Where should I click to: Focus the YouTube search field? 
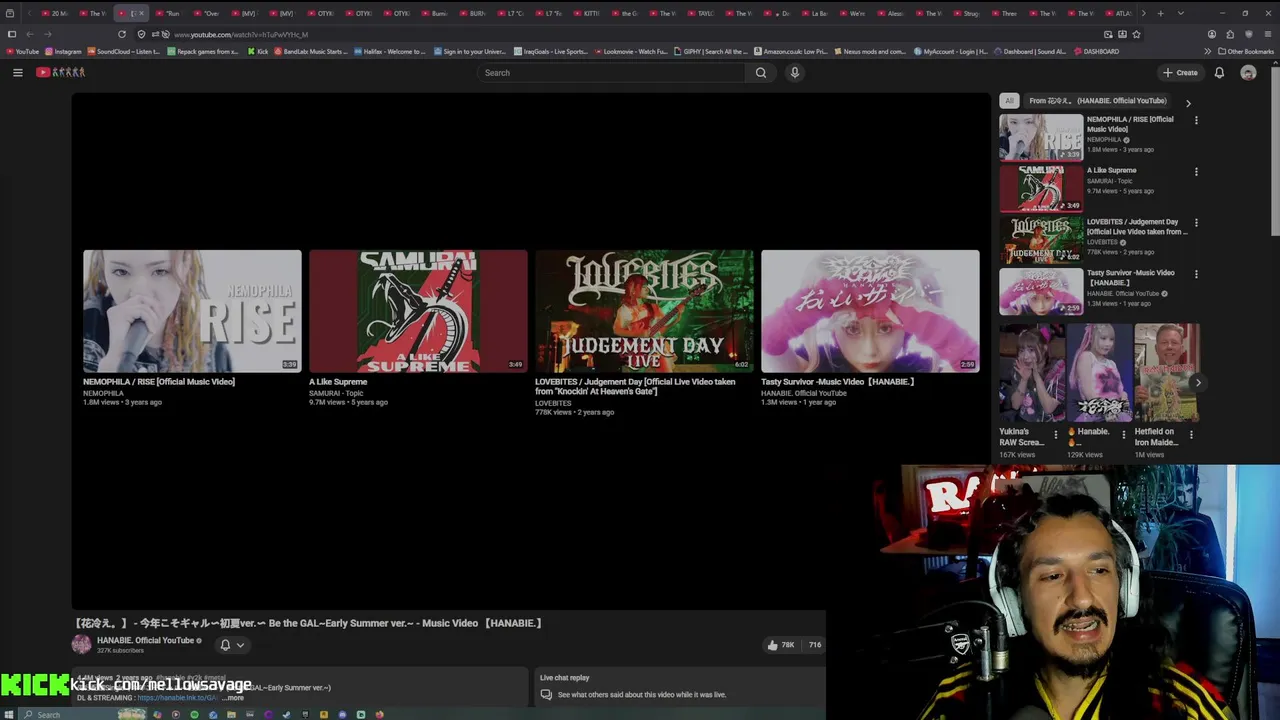pyautogui.click(x=611, y=72)
